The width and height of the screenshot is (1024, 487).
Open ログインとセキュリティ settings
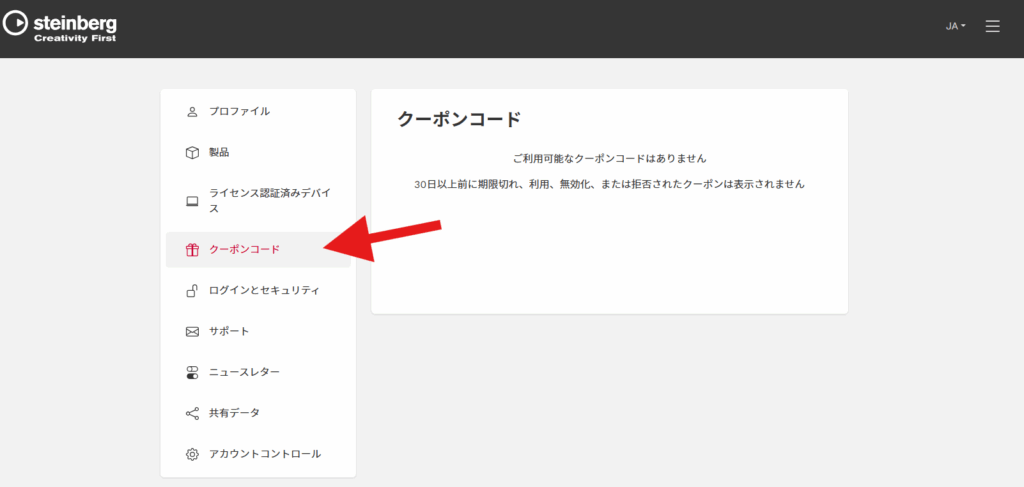pos(258,291)
